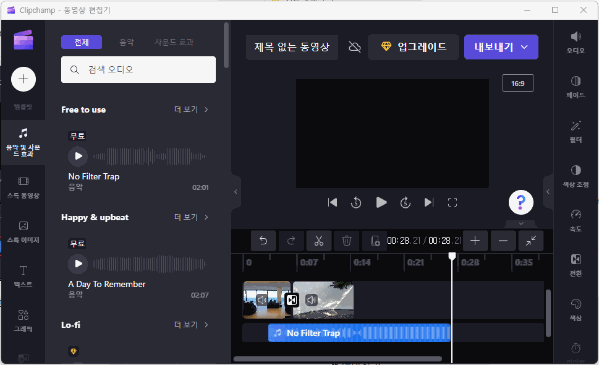This screenshot has width=599, height=365.
Task: Rename the 제목 없는 동영상 project title
Action: [292, 47]
